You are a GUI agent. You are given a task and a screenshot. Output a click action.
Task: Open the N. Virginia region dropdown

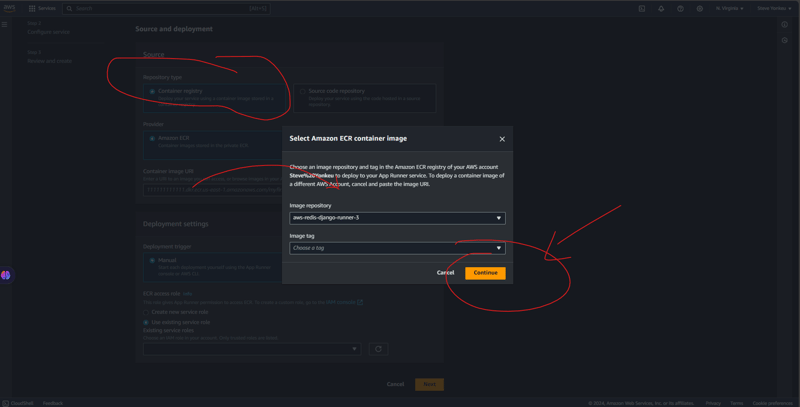click(729, 9)
